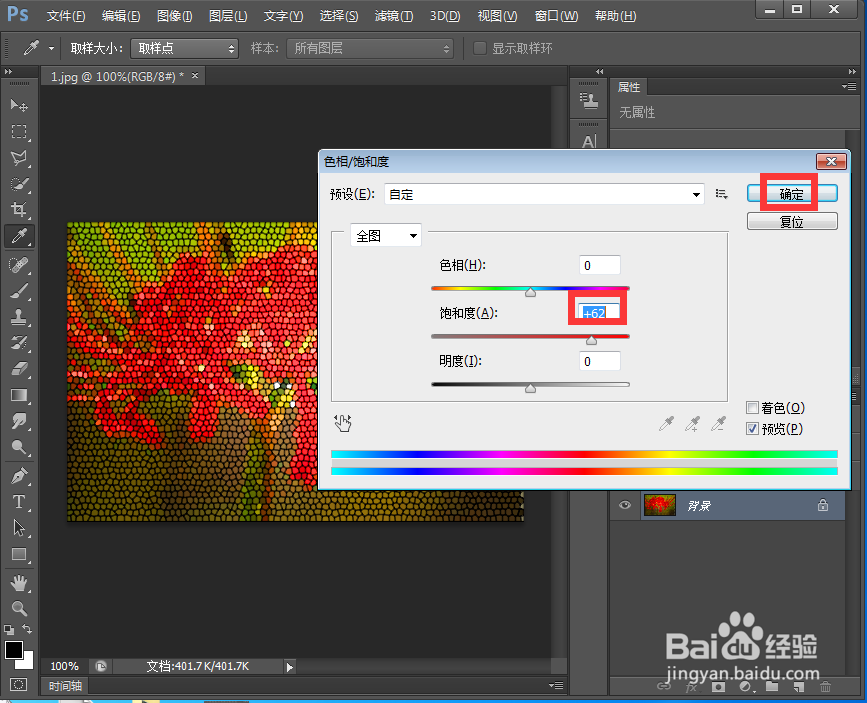The height and width of the screenshot is (703, 867).
Task: Open the clone source panel icon
Action: pyautogui.click(x=589, y=101)
